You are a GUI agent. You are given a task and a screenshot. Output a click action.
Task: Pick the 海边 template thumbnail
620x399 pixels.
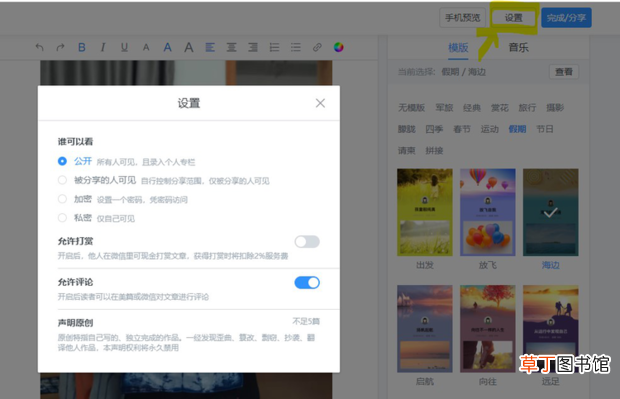551,212
